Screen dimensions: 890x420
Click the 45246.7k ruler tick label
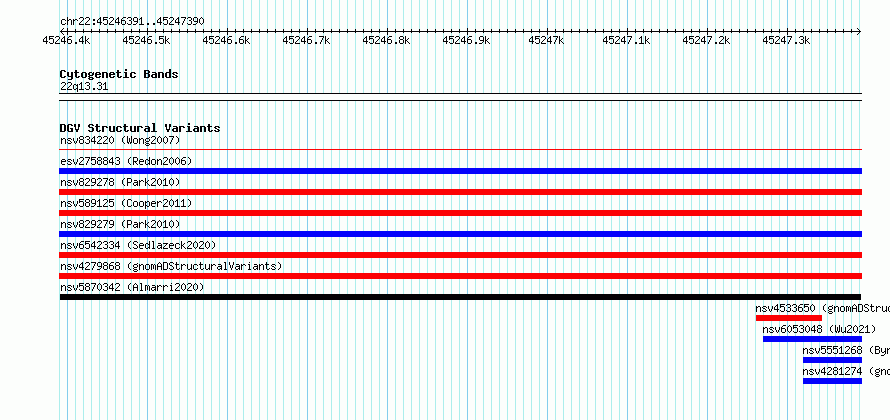point(306,40)
